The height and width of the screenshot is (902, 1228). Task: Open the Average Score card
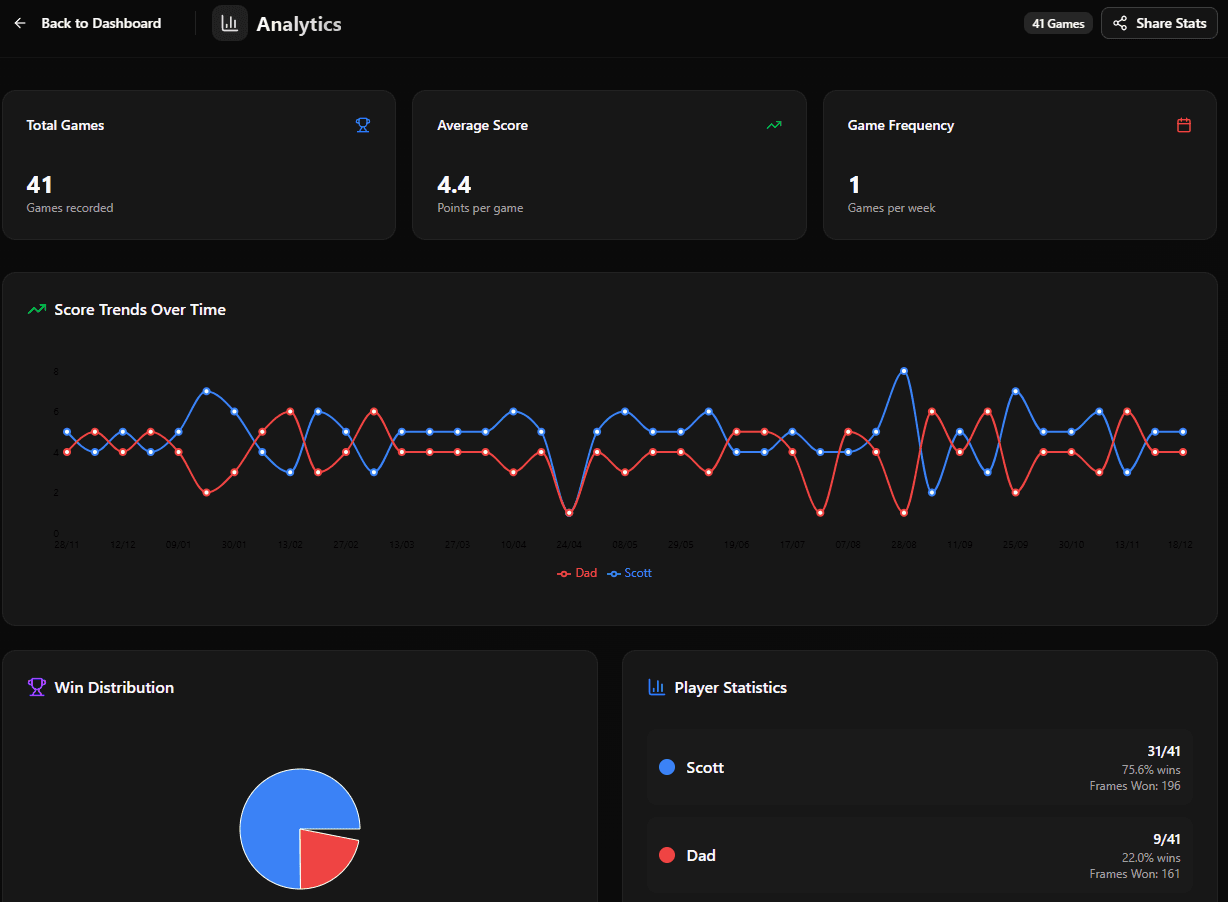(x=609, y=165)
